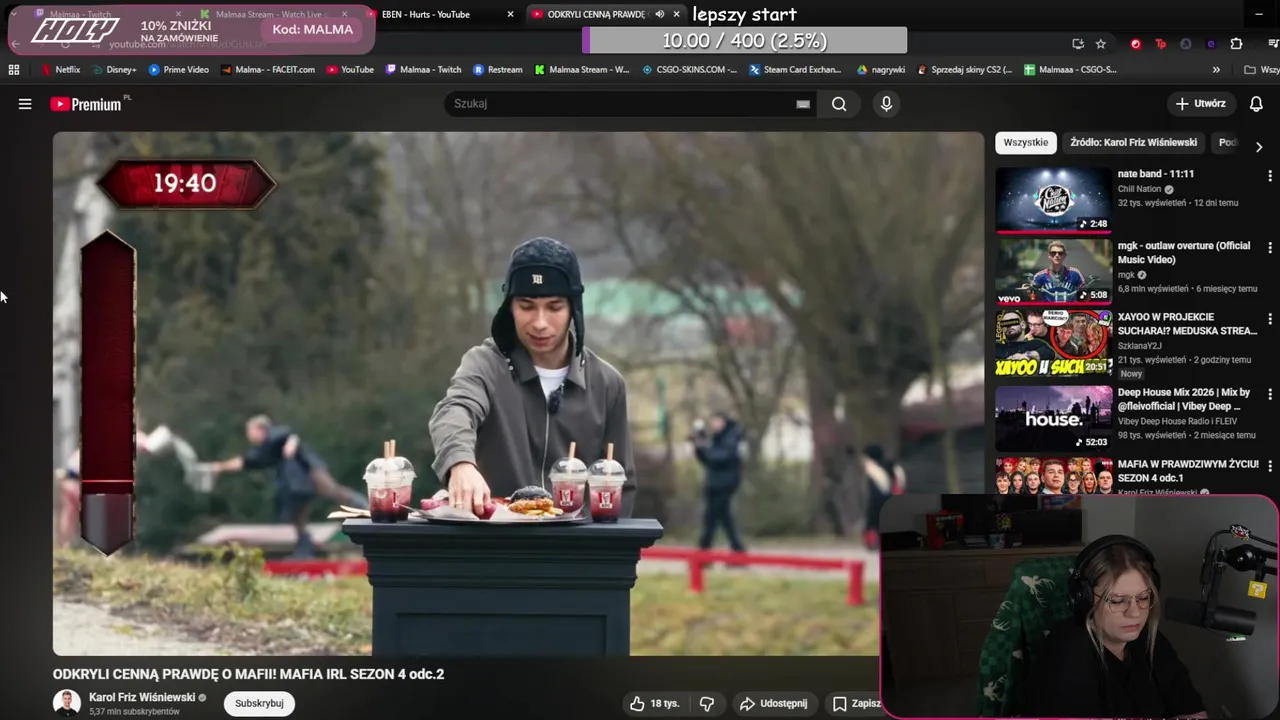The width and height of the screenshot is (1280, 720).
Task: Play mgk outlaw overture thumbnail
Action: tap(1053, 271)
